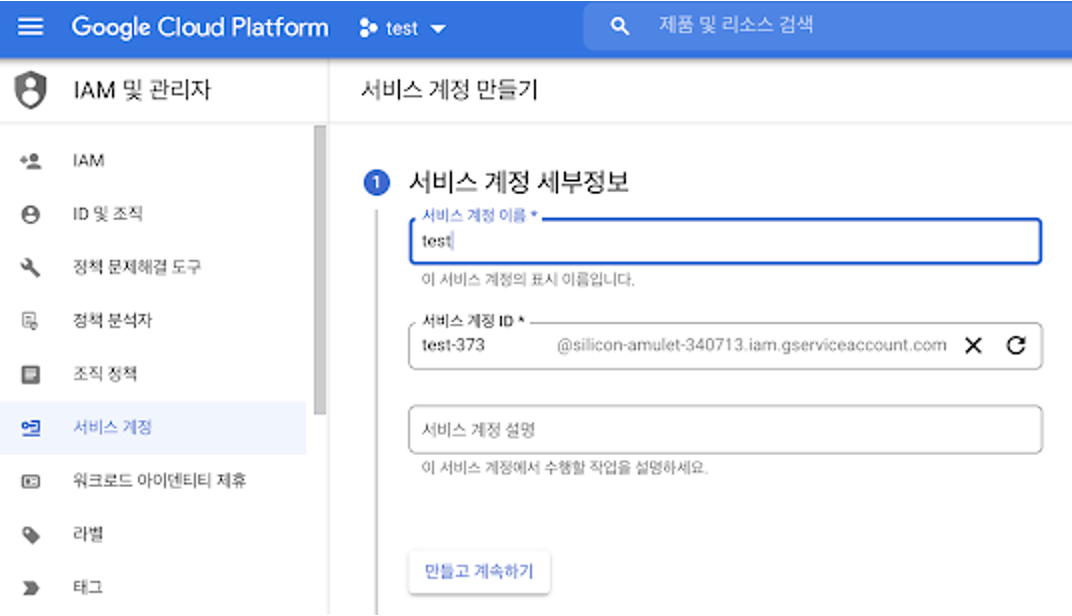Viewport: 1072px width, 616px height.
Task: Click the IAM 및 관리자 sidebar title
Action: (142, 90)
